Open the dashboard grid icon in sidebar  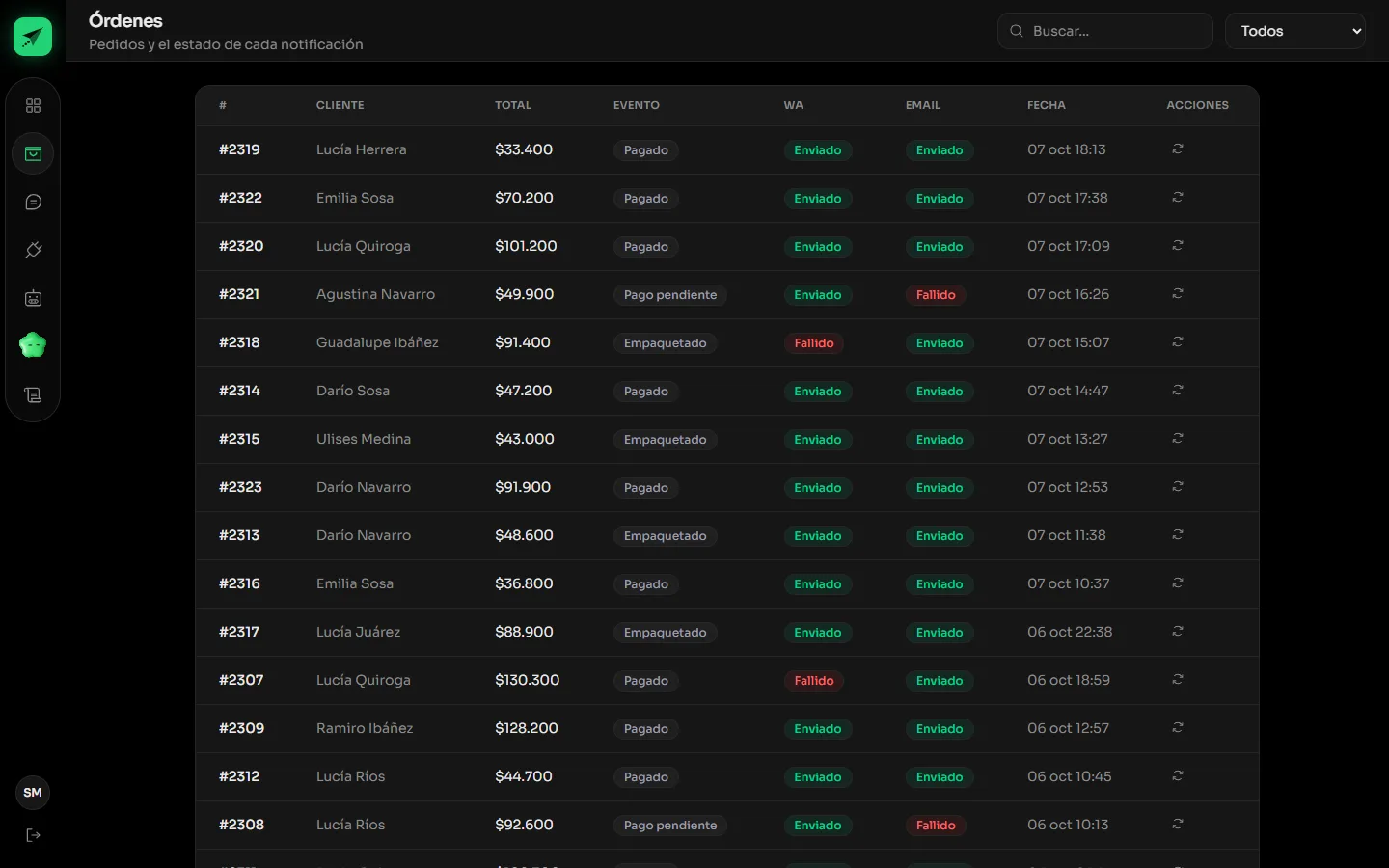point(33,105)
